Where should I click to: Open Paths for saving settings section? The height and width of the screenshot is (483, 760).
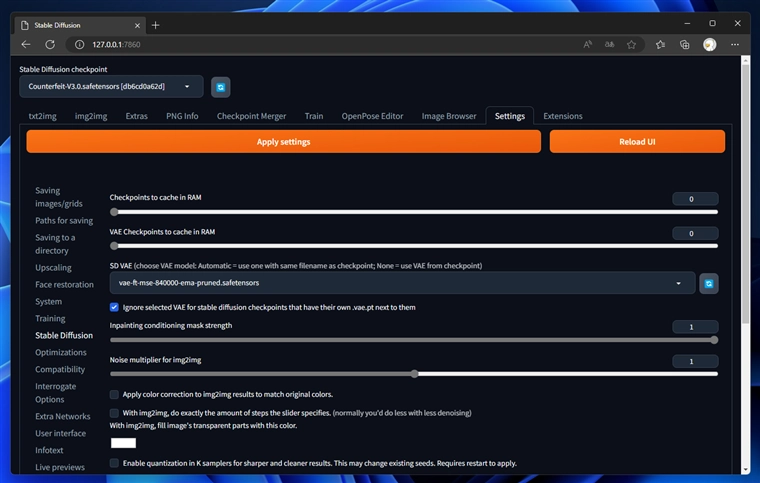pyautogui.click(x=64, y=220)
